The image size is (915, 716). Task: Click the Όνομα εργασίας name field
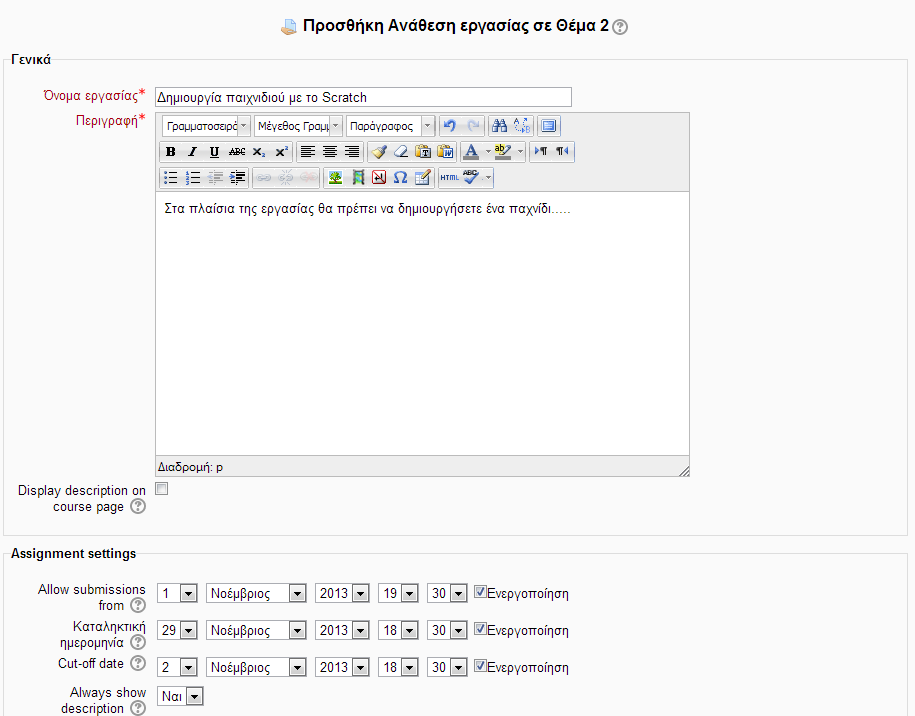(363, 97)
